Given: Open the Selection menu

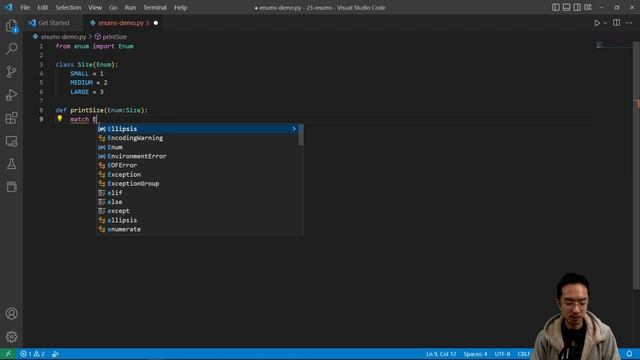Looking at the screenshot, I should point(68,7).
